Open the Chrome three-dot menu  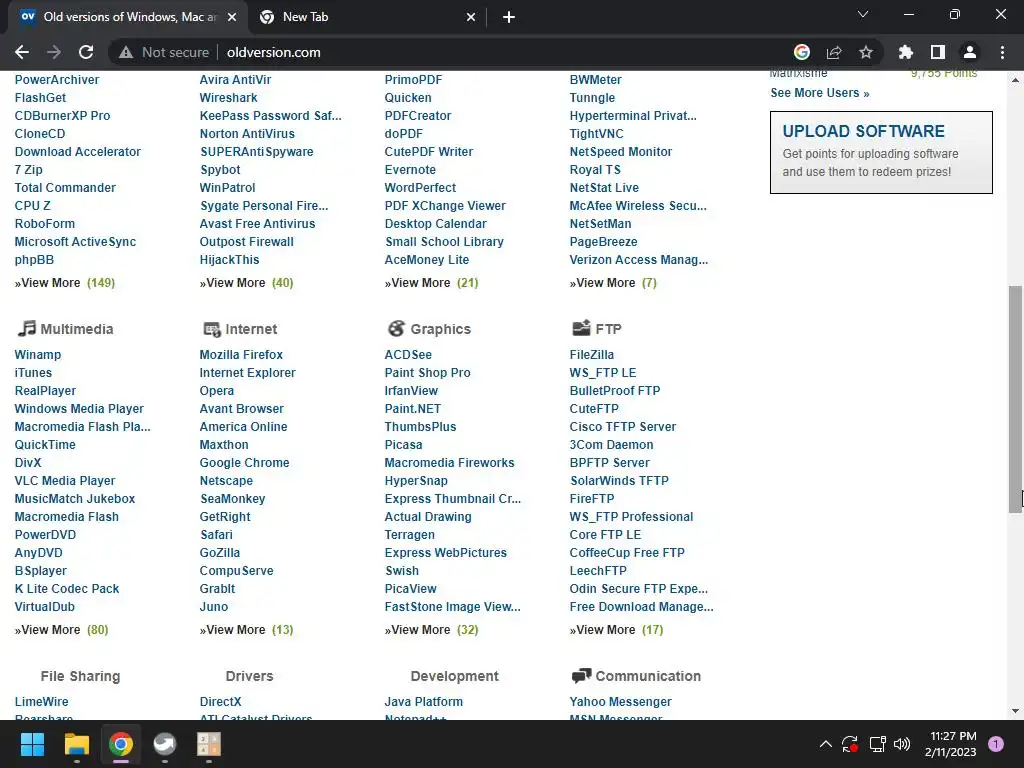coord(1002,52)
